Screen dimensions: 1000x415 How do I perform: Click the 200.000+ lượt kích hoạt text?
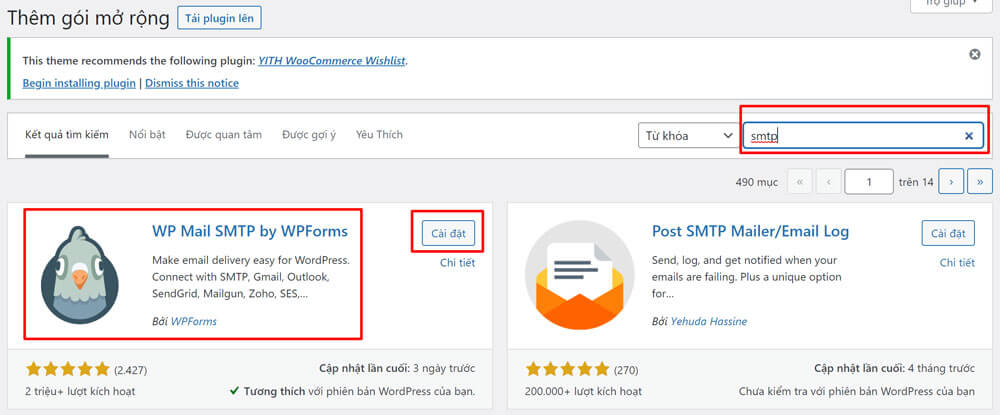tap(584, 391)
